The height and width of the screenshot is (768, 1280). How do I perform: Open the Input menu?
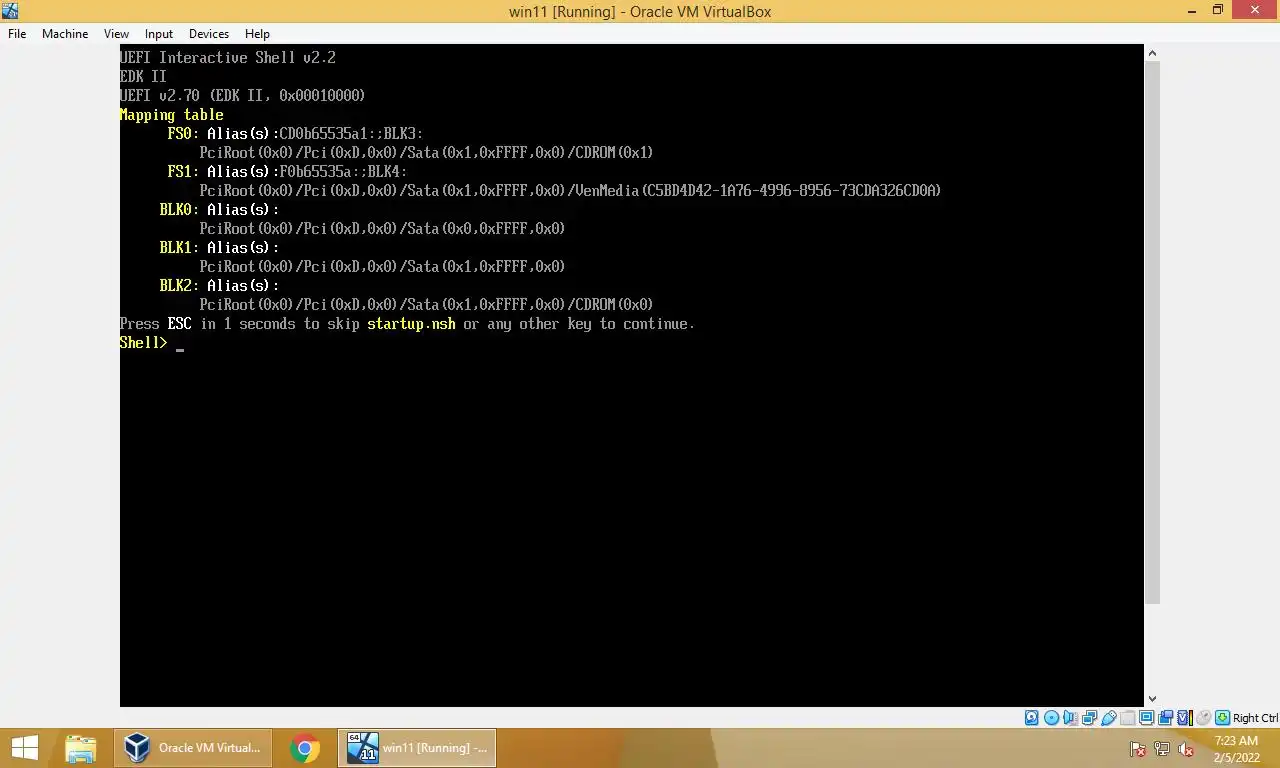point(158,33)
